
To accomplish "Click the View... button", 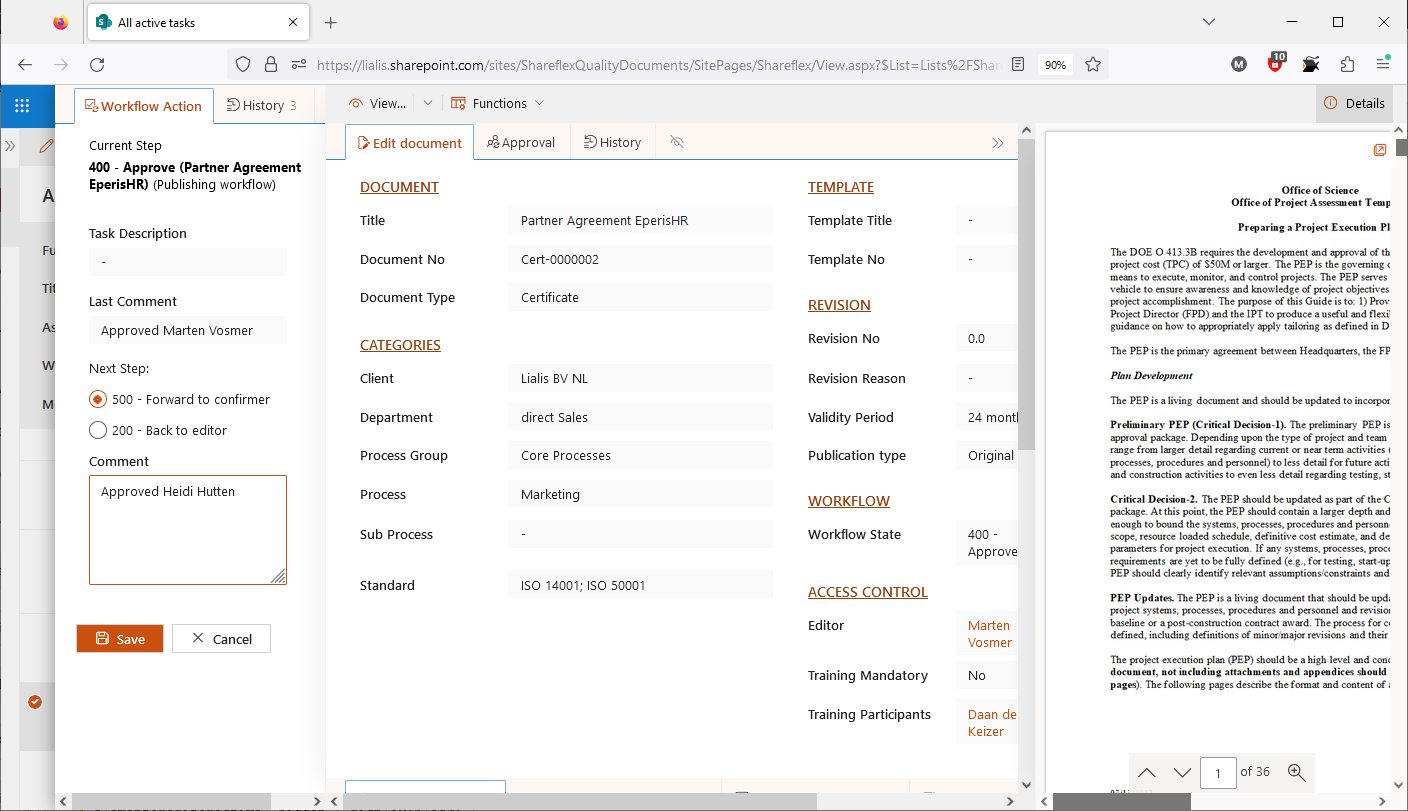I will [378, 103].
